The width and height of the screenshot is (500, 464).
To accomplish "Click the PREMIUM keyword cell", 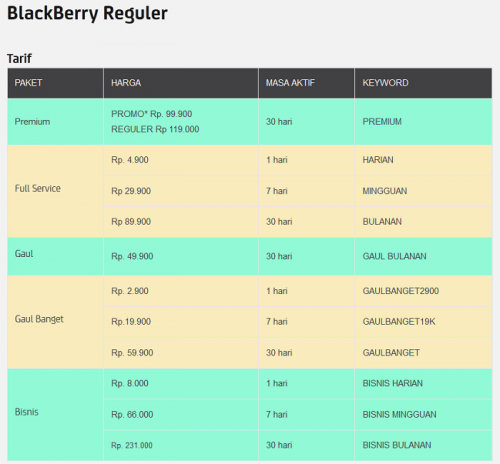I will (423, 122).
